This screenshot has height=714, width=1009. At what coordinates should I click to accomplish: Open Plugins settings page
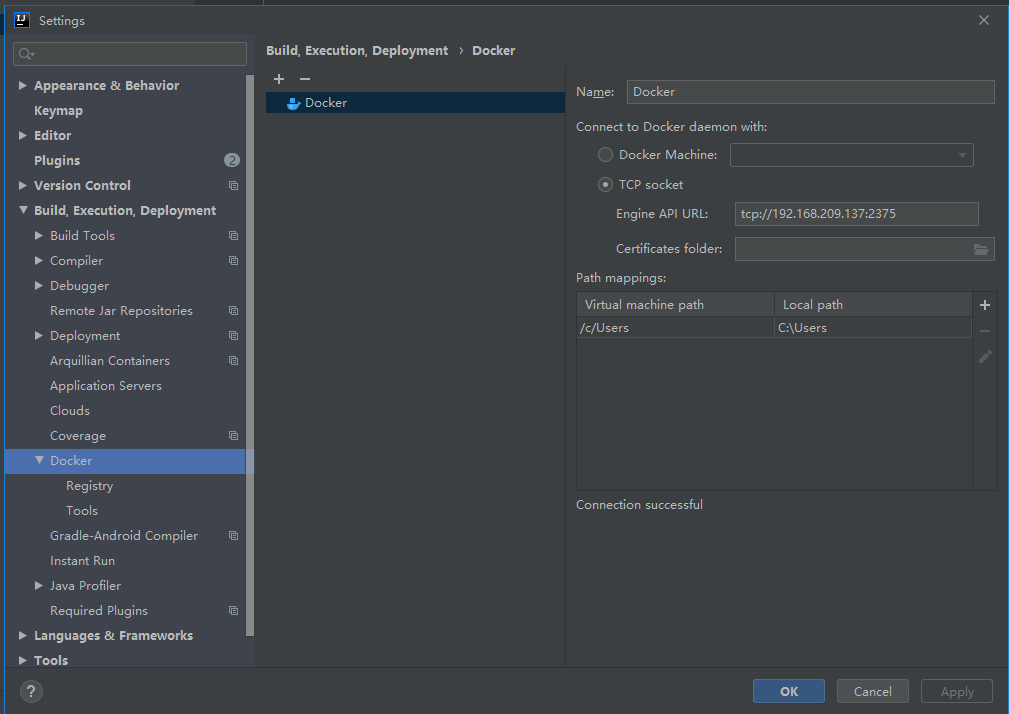pos(57,160)
